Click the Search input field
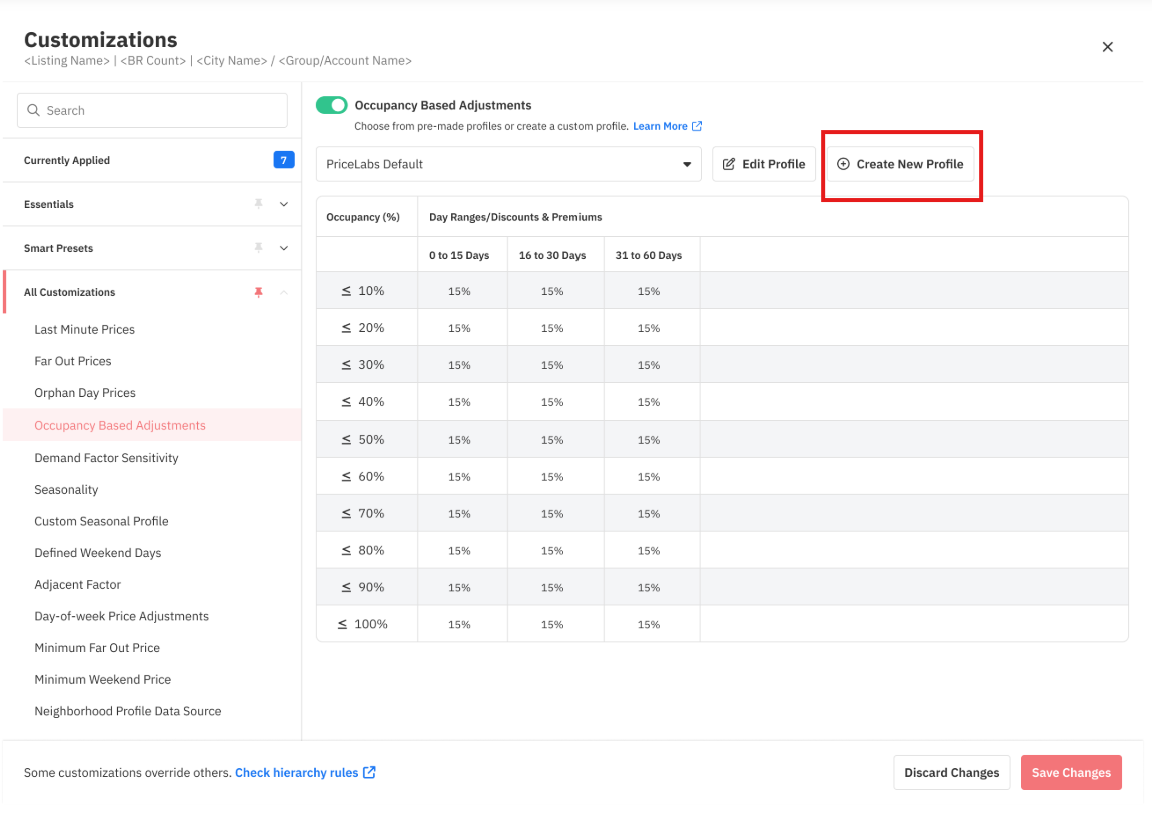The width and height of the screenshot is (1152, 820). coord(160,111)
